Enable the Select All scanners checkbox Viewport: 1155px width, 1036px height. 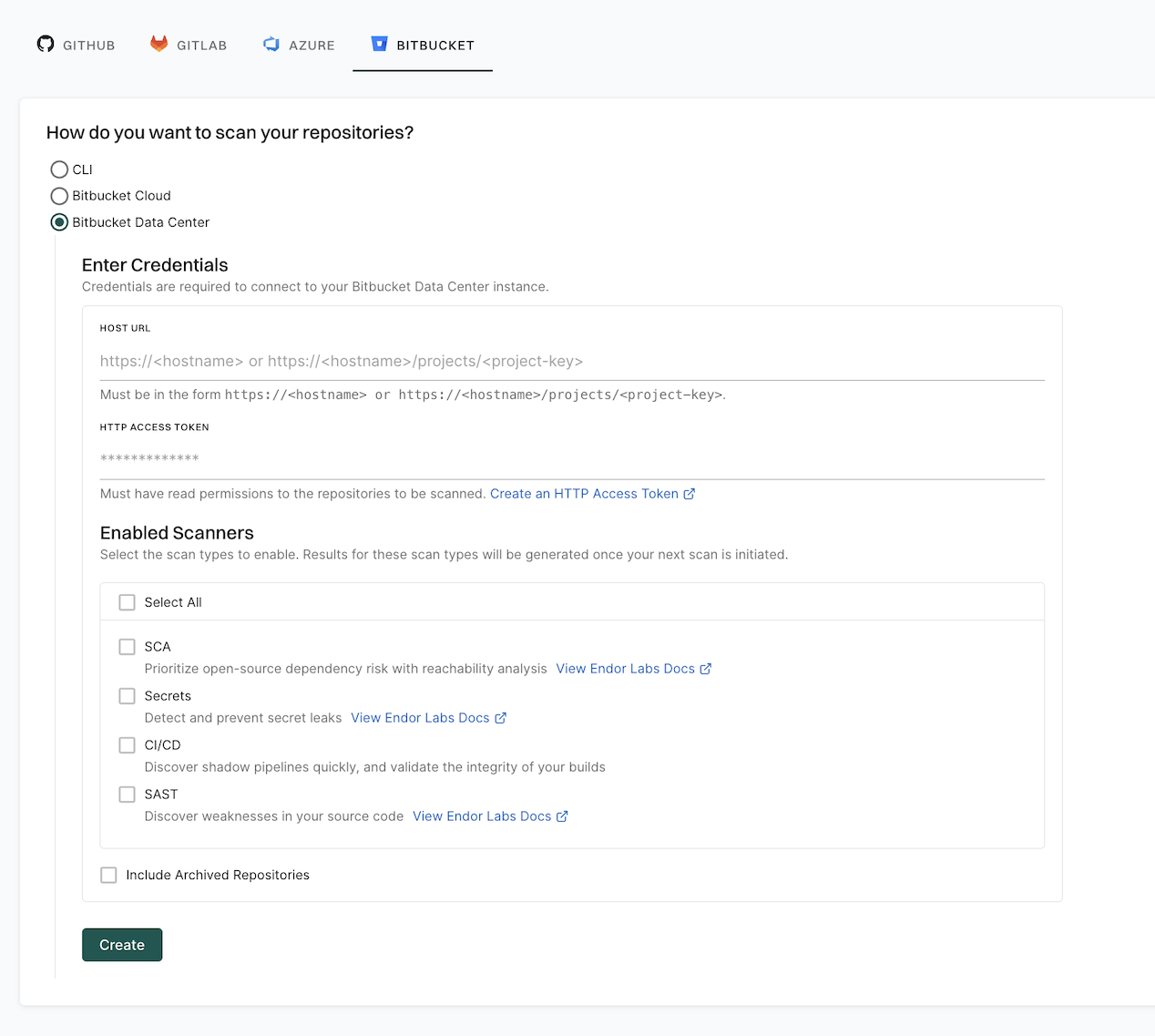(x=127, y=601)
